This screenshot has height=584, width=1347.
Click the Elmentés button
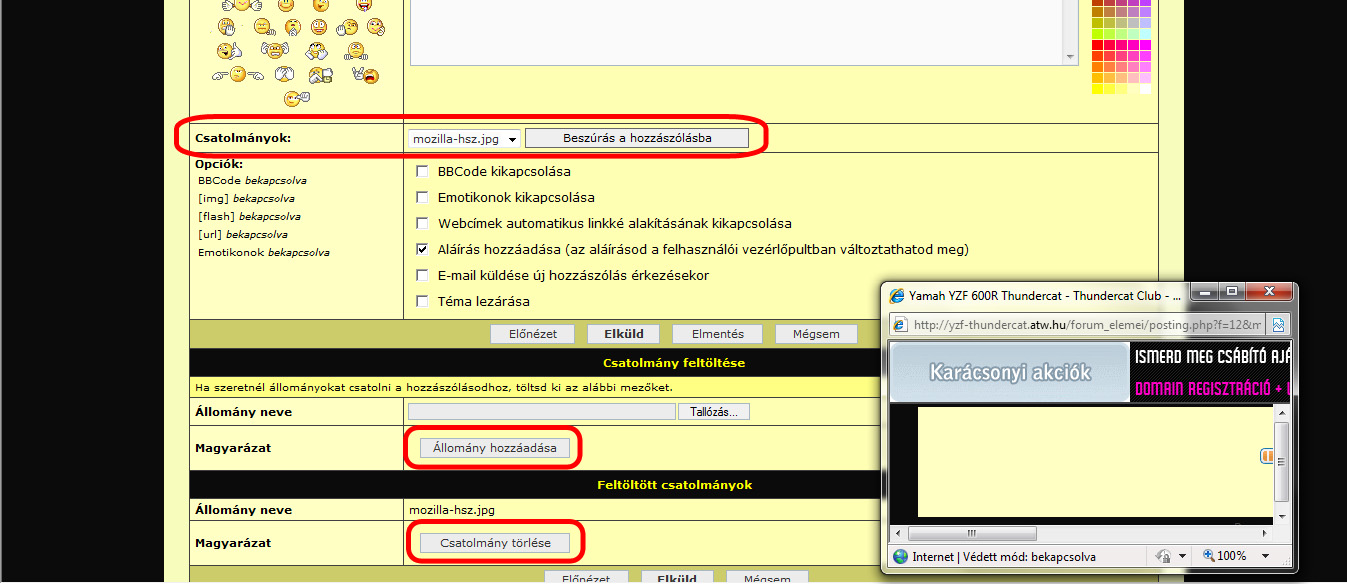716,334
